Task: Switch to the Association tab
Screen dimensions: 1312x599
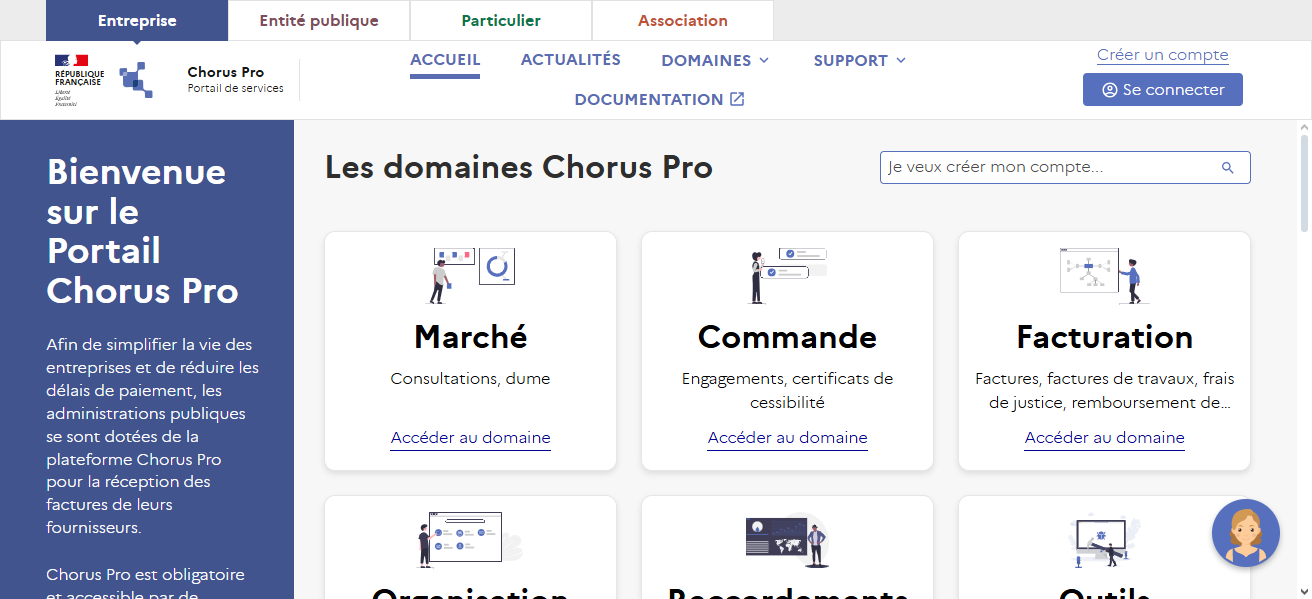Action: tap(683, 20)
